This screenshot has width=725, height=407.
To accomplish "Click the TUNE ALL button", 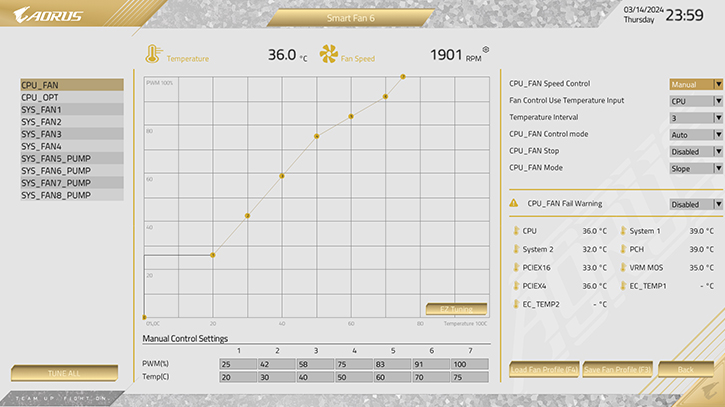I will coord(64,373).
